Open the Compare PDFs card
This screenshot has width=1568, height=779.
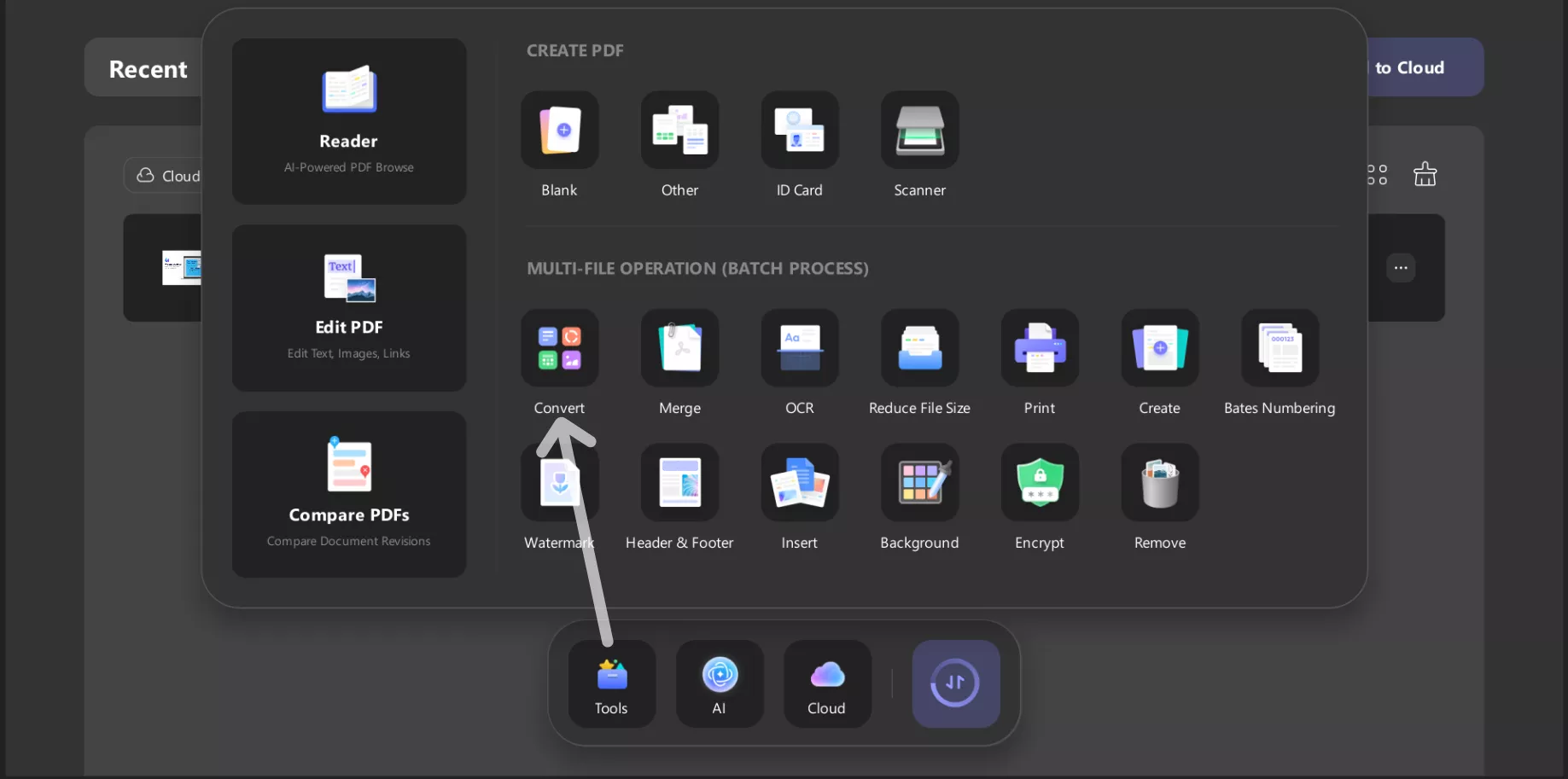click(x=349, y=494)
